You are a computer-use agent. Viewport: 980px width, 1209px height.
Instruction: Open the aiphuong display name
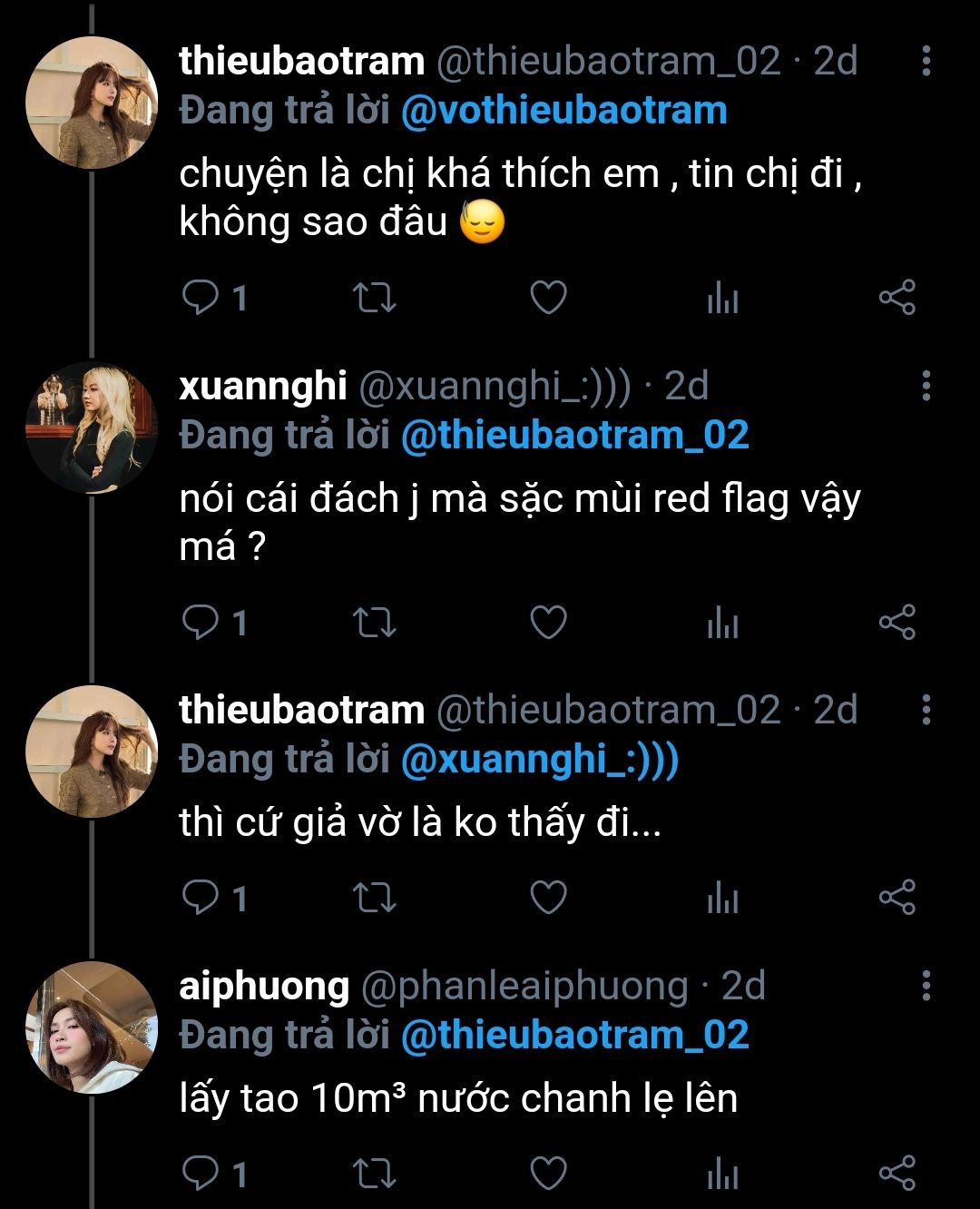coord(264,986)
